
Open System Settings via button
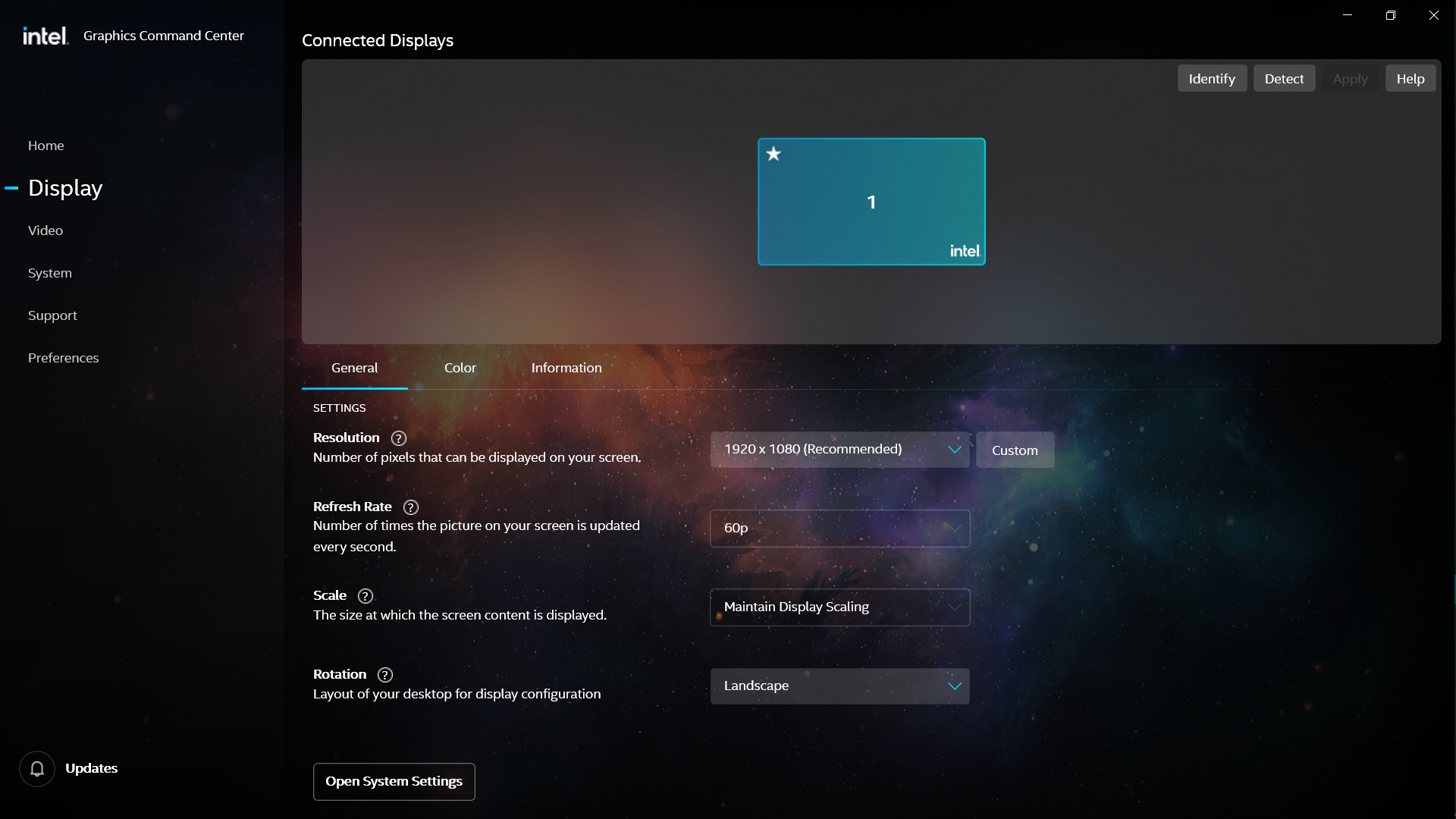click(393, 782)
